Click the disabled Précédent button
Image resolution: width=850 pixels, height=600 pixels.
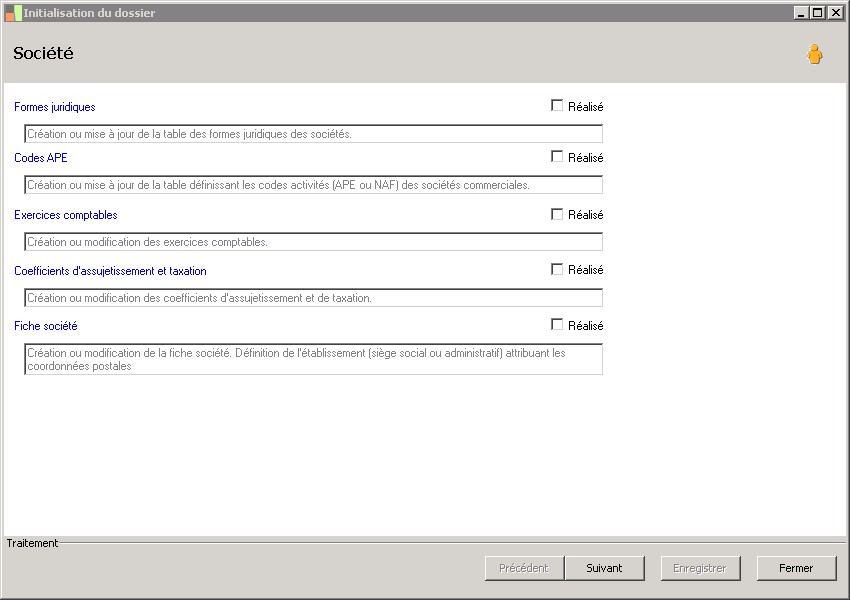point(524,568)
